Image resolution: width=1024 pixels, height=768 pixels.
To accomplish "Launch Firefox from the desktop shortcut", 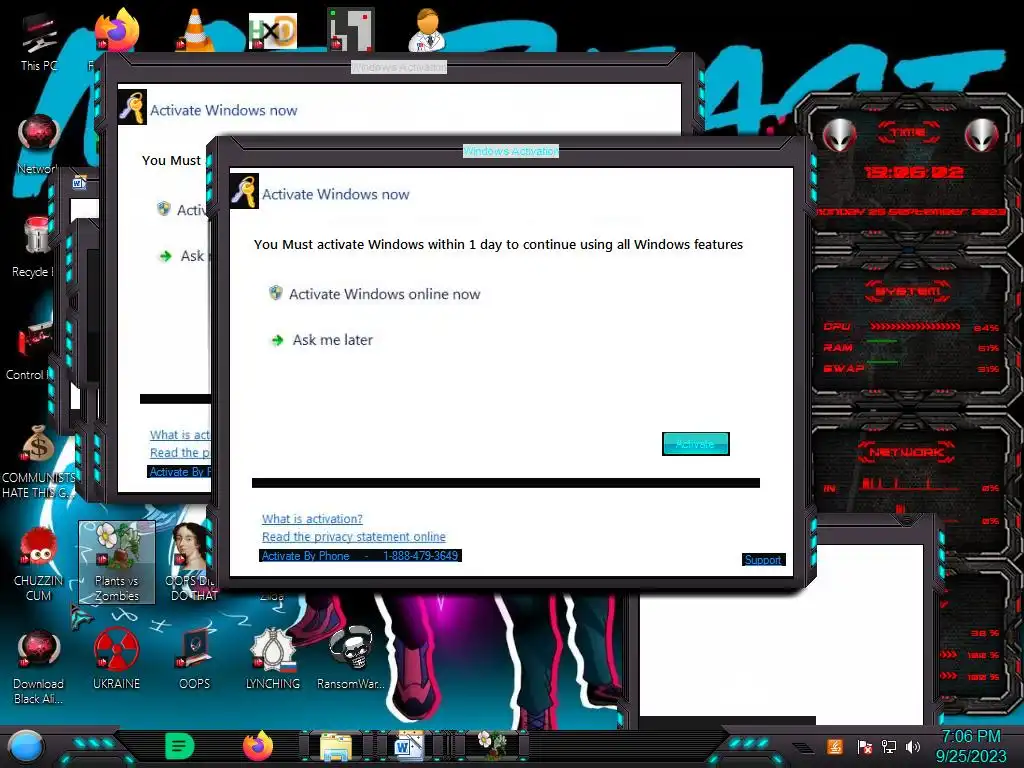I will click(x=116, y=31).
